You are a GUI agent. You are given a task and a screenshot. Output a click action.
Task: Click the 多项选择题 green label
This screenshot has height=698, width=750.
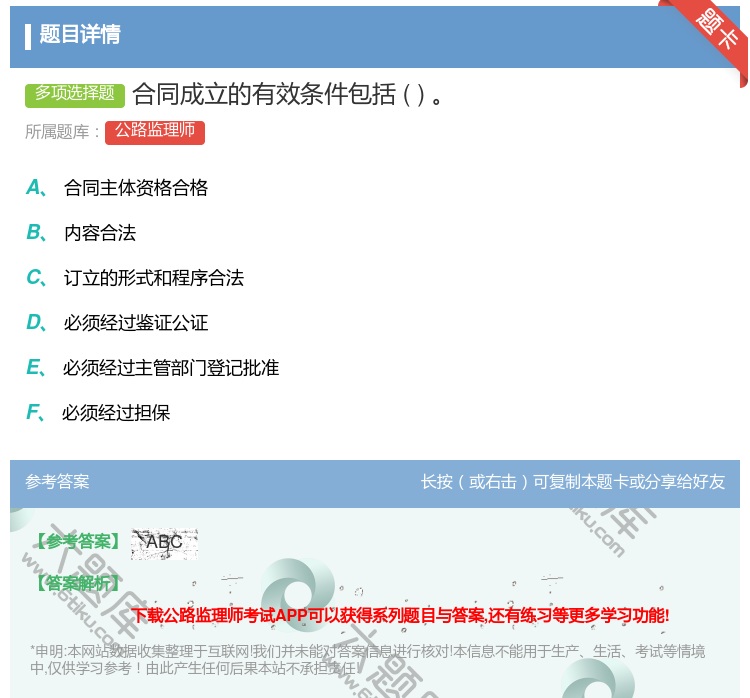[75, 95]
